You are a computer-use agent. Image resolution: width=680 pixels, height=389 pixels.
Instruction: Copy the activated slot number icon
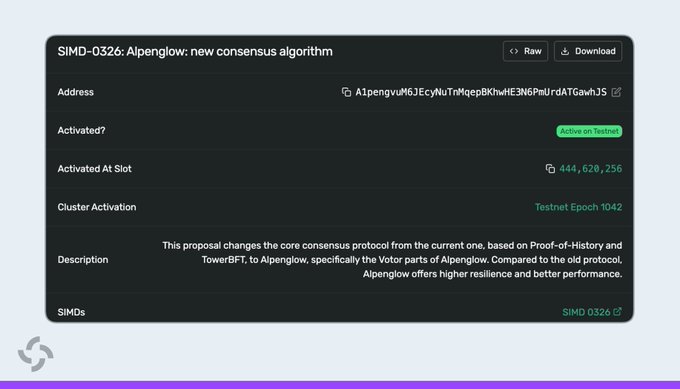[x=550, y=169]
